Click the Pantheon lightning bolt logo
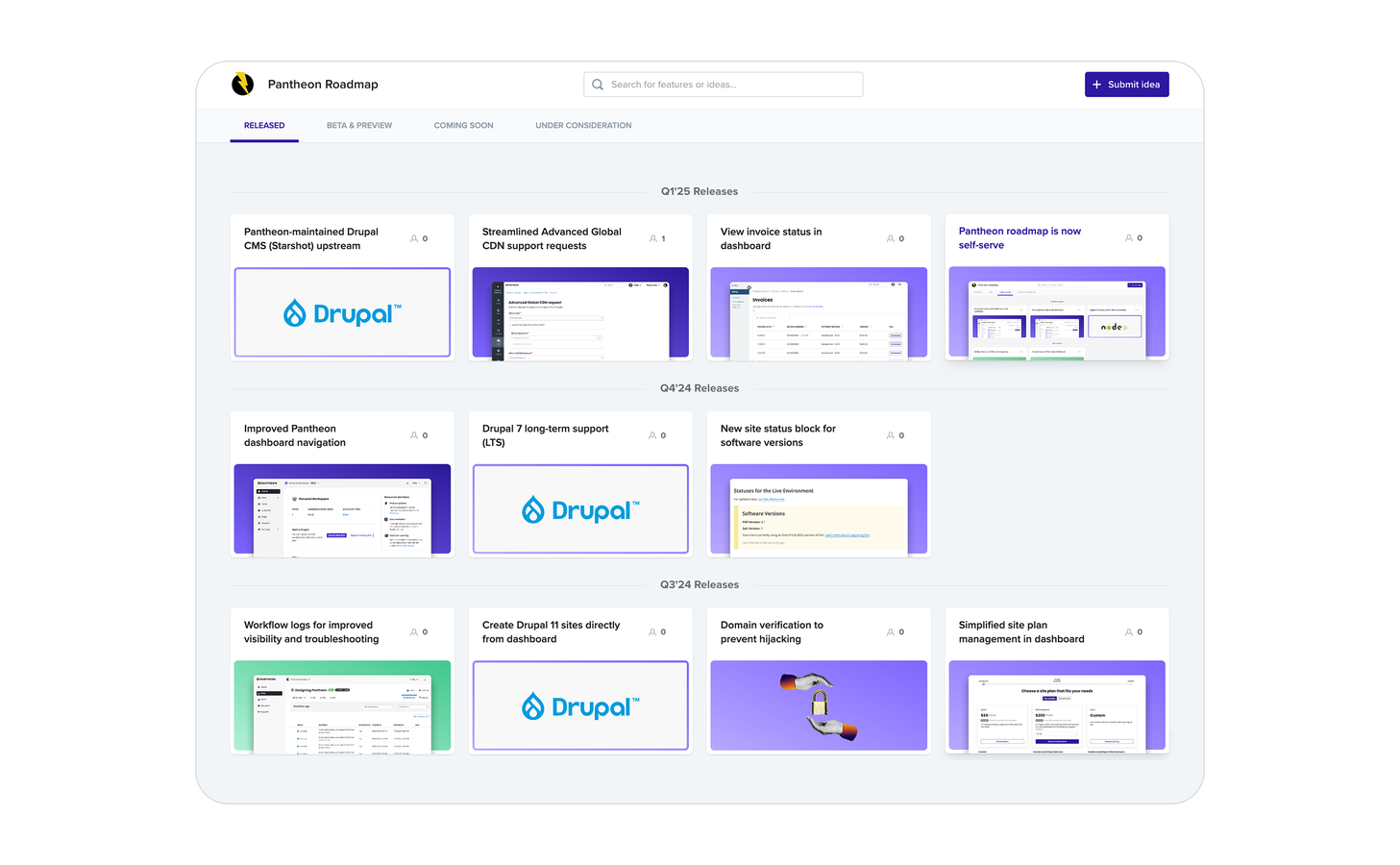 tap(243, 85)
